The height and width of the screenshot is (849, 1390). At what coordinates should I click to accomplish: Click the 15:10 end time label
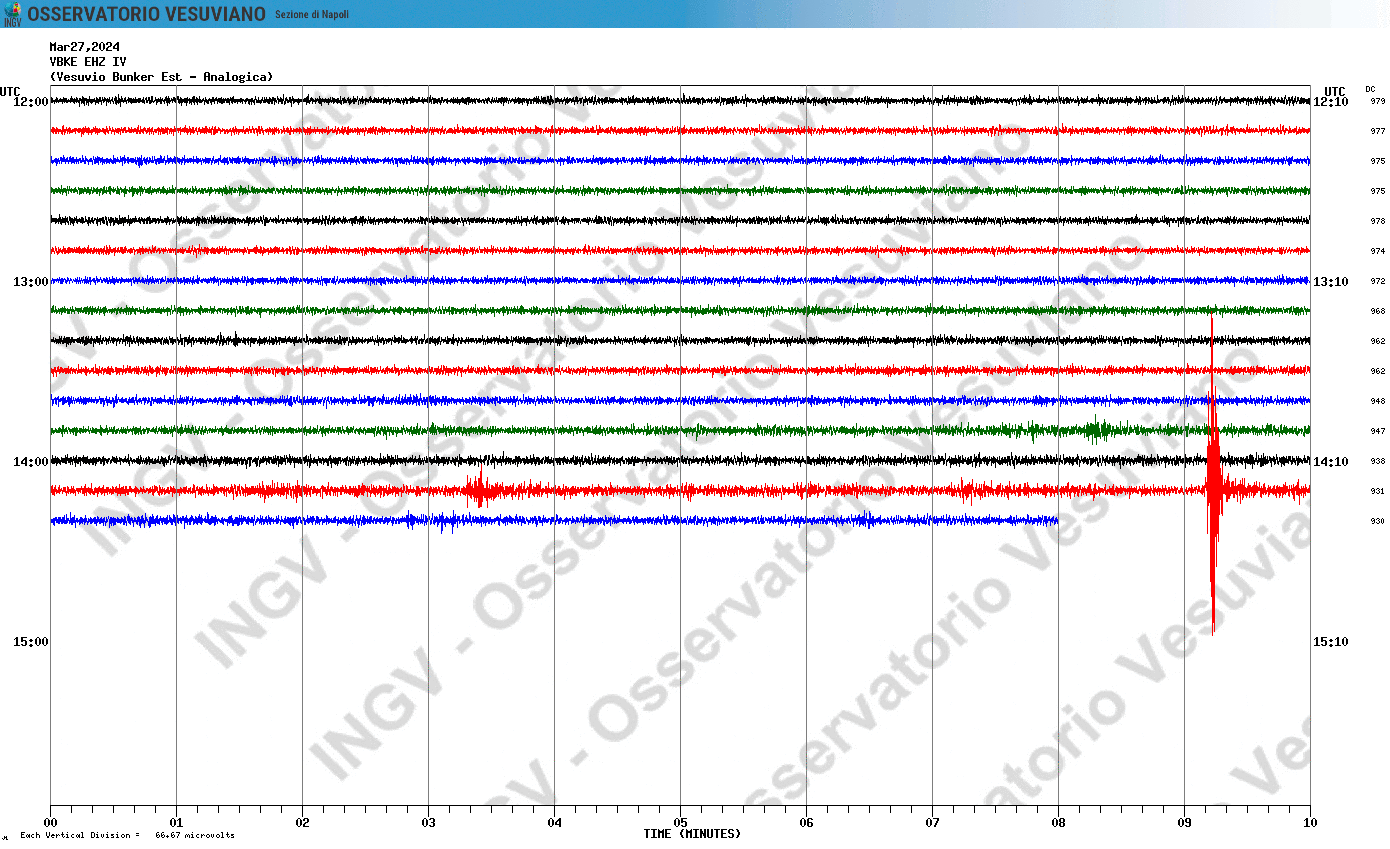pyautogui.click(x=1331, y=641)
